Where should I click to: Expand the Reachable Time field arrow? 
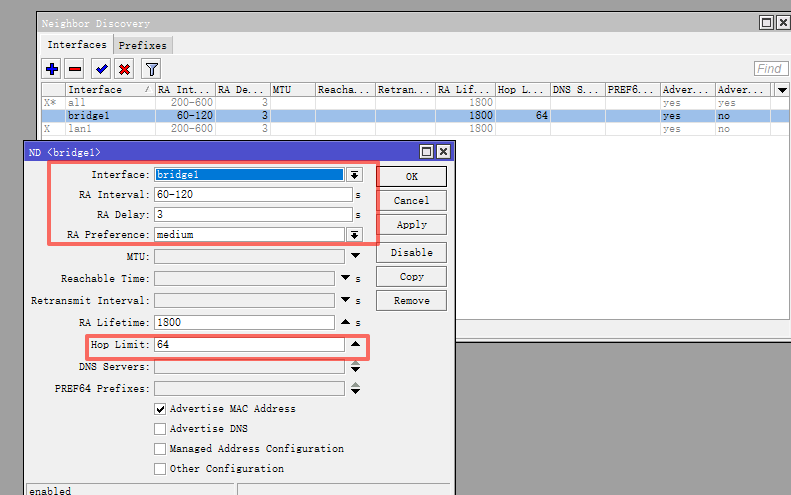click(345, 278)
